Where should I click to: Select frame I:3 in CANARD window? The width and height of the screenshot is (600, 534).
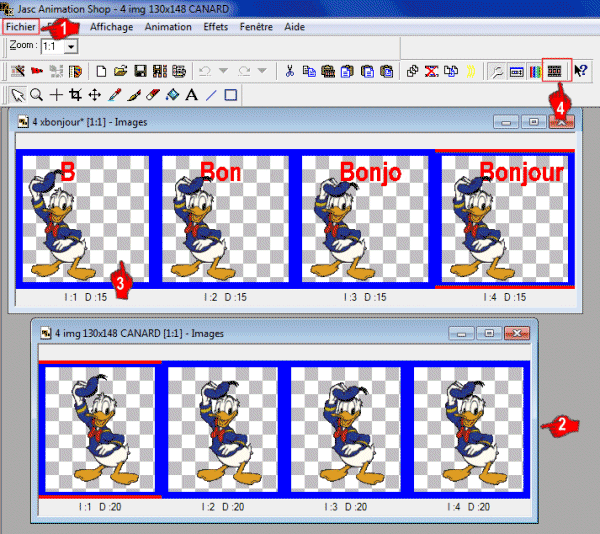pos(346,429)
